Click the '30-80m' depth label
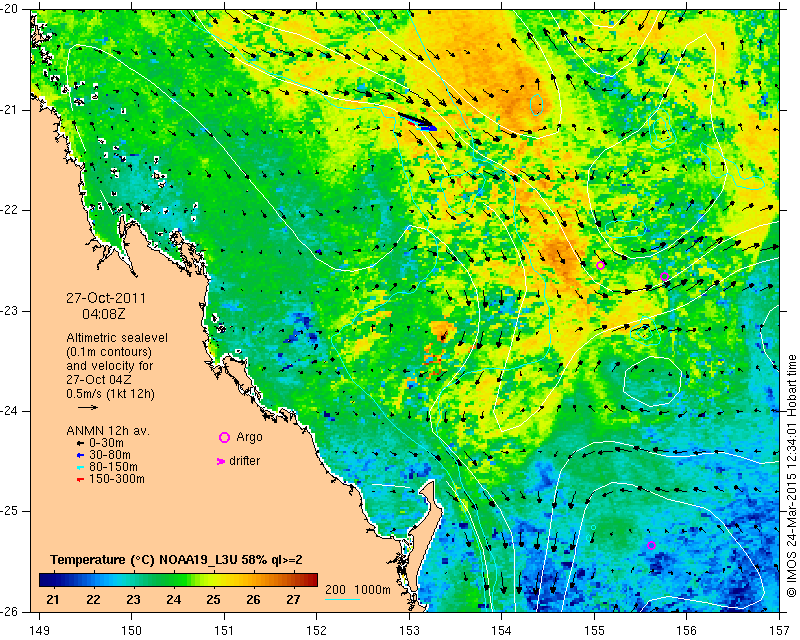 [110, 455]
